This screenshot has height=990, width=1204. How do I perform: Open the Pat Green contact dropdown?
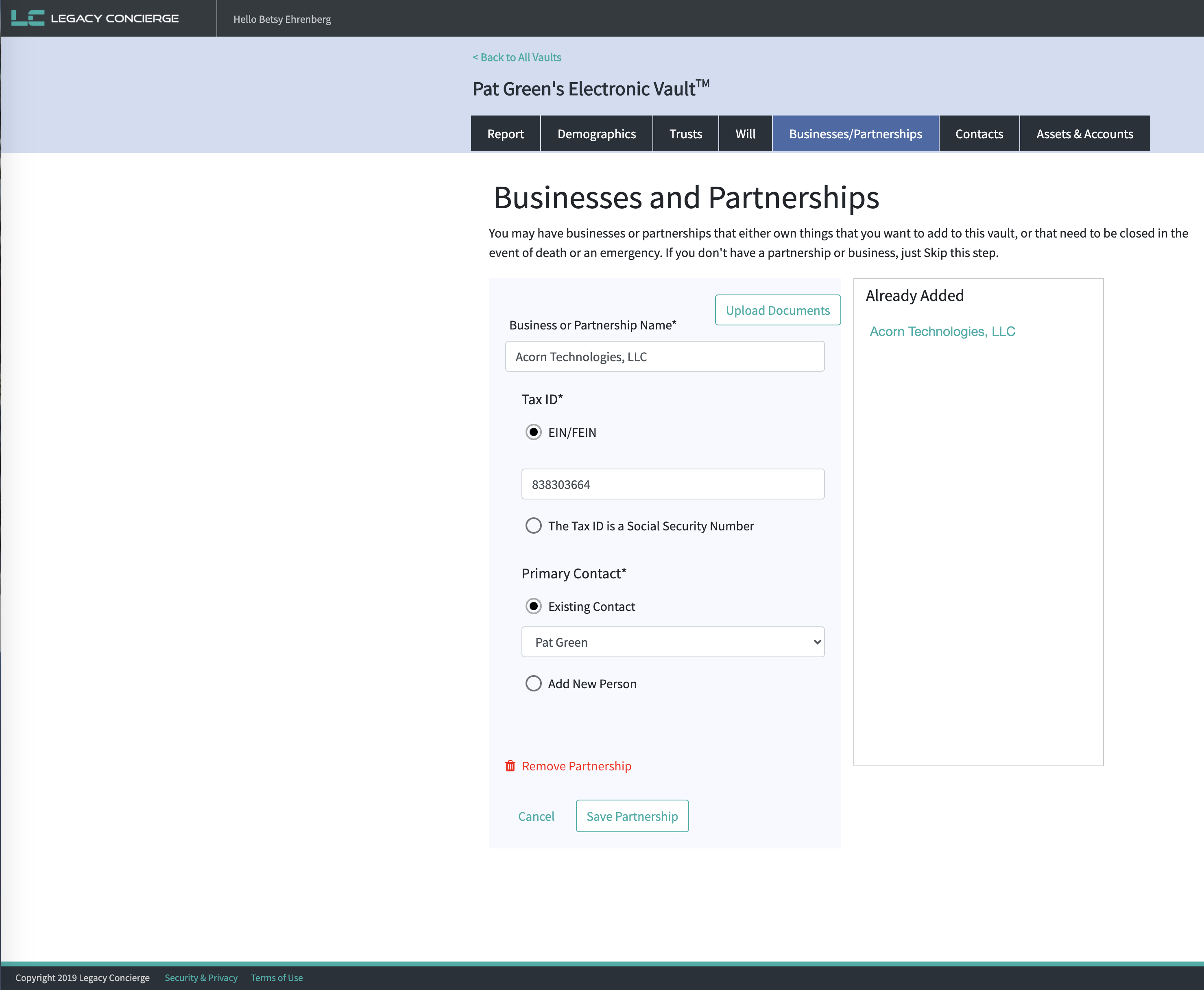672,642
